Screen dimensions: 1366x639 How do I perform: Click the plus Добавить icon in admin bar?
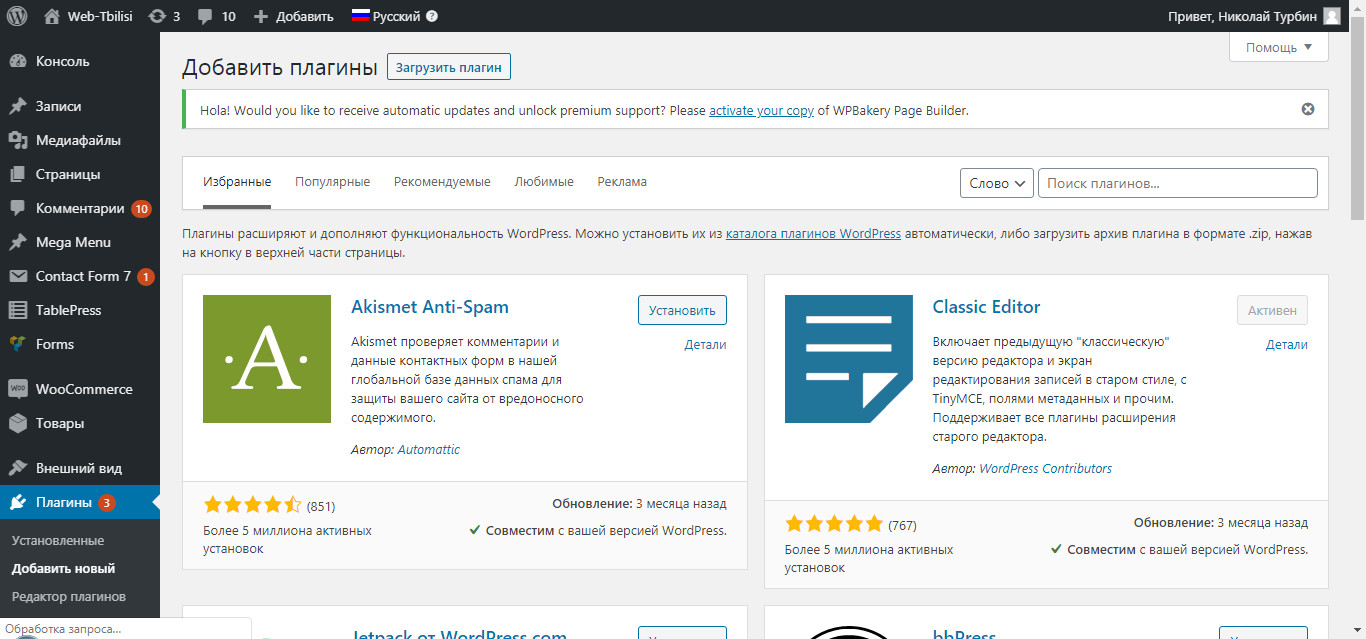[x=261, y=17]
